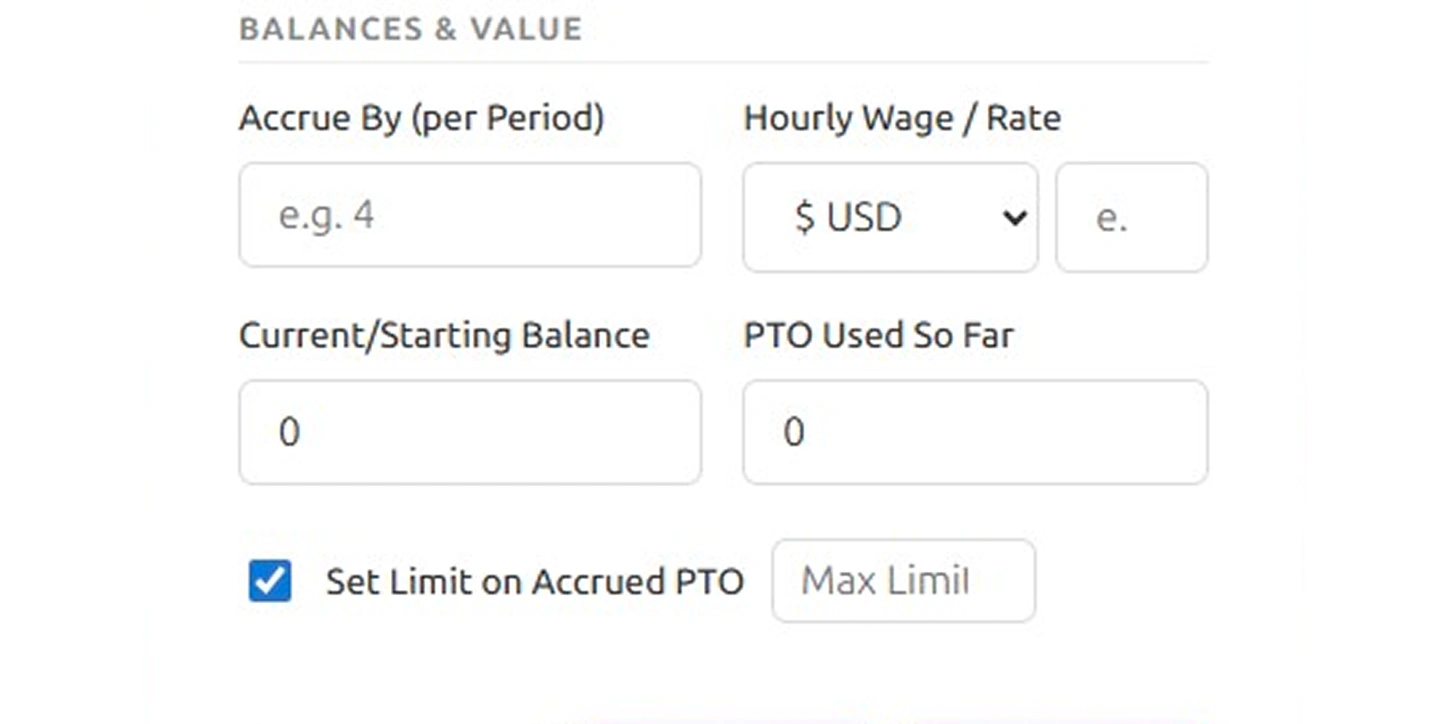1450x724 pixels.
Task: Place cursor in the PTO Used field
Action: tap(974, 431)
